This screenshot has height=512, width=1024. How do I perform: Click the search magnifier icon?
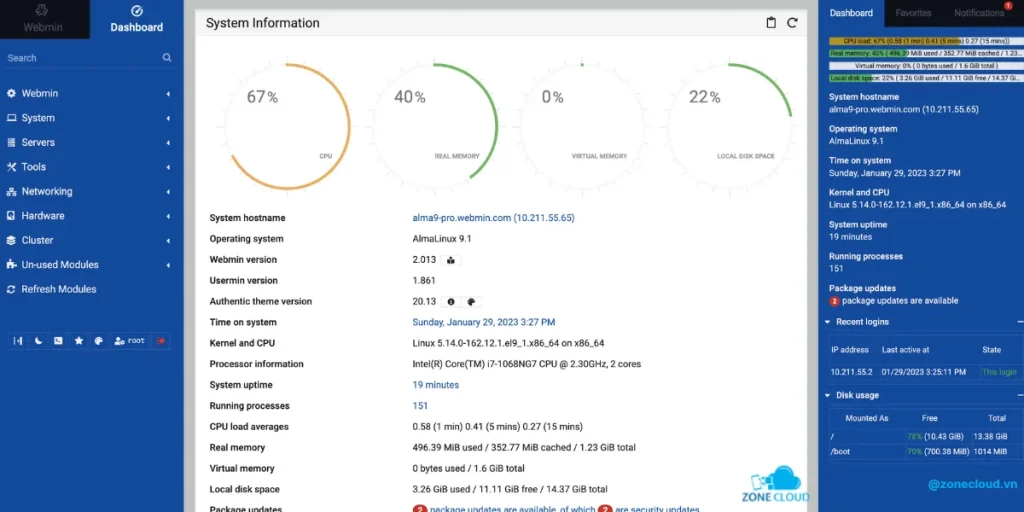coord(167,57)
